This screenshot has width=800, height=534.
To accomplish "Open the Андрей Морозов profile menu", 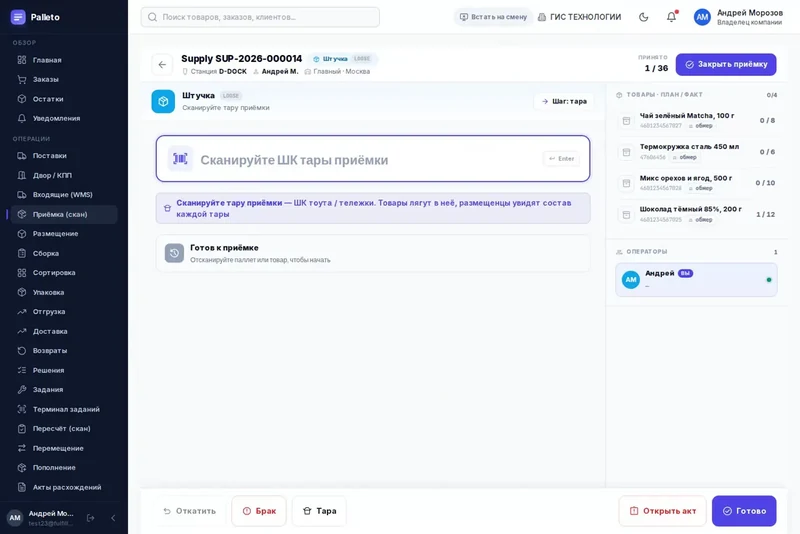I will 738,17.
